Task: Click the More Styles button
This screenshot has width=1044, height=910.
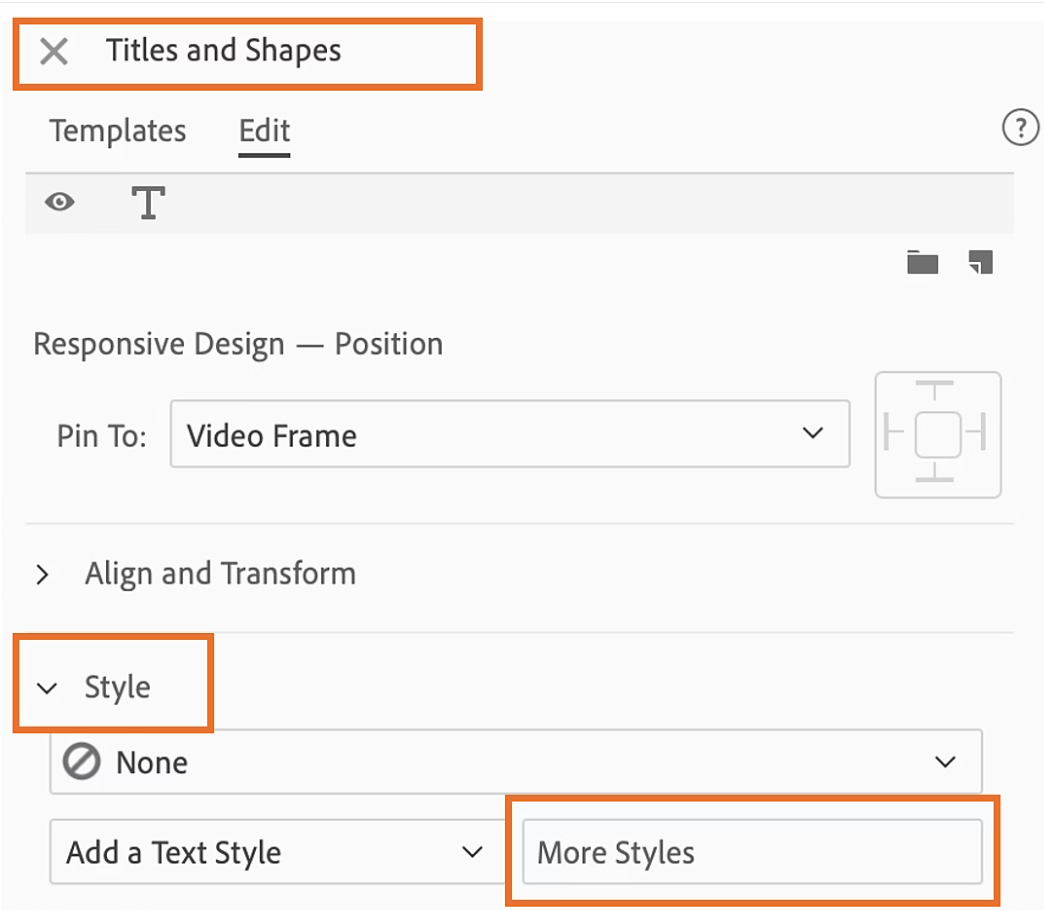Action: [751, 853]
